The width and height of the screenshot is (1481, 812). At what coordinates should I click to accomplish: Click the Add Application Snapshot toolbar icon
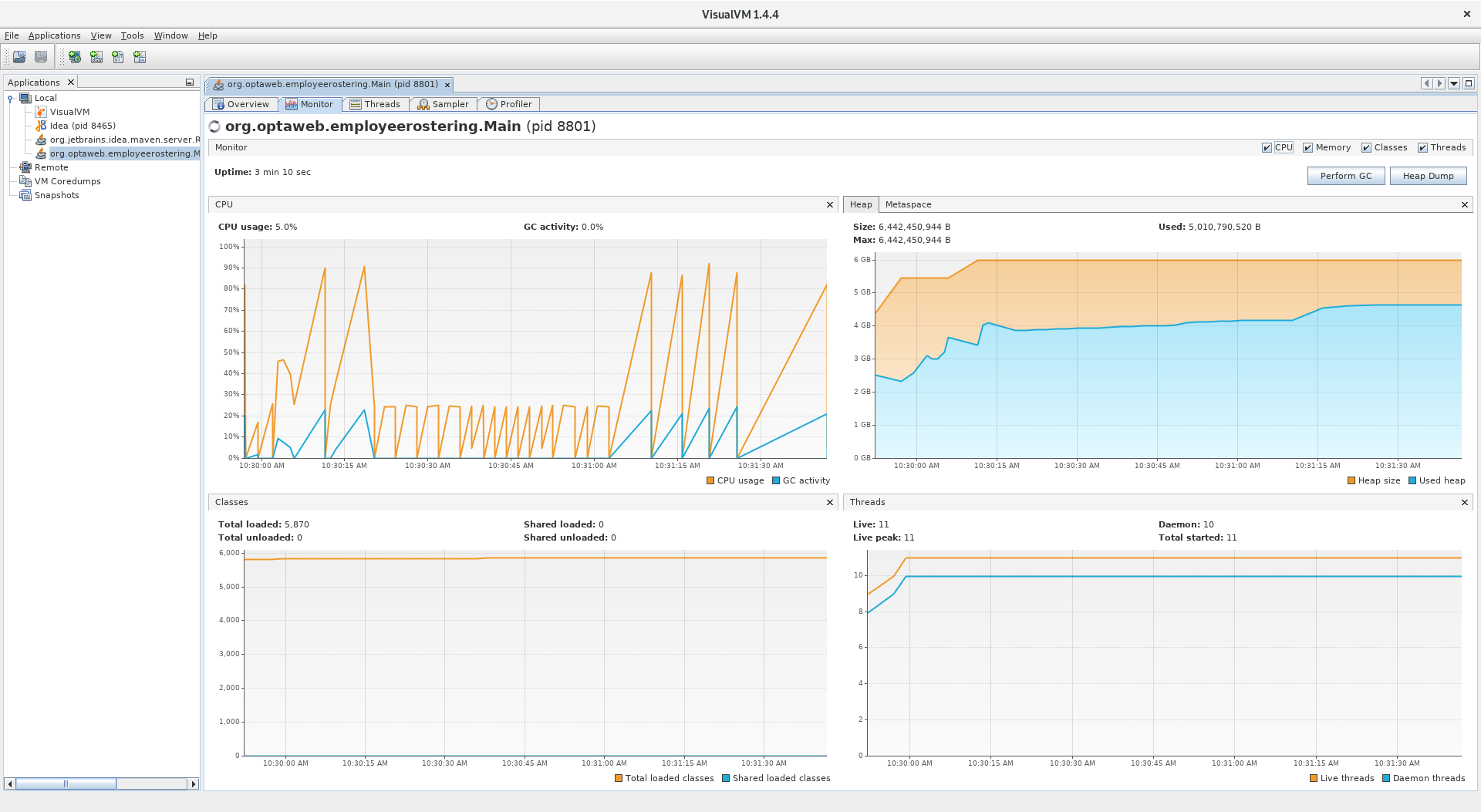(x=140, y=57)
